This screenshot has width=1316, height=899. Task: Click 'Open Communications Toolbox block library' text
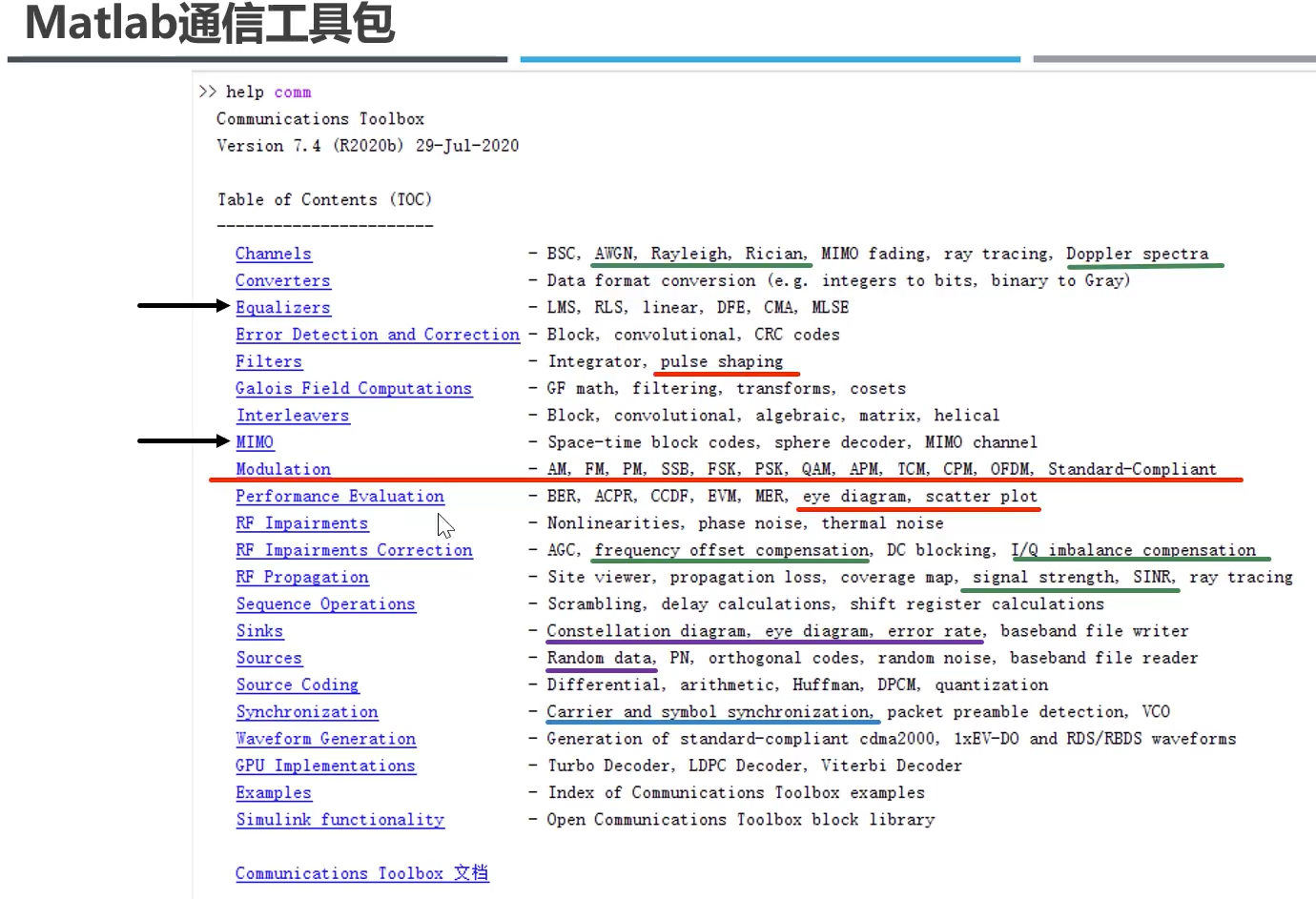pos(741,820)
